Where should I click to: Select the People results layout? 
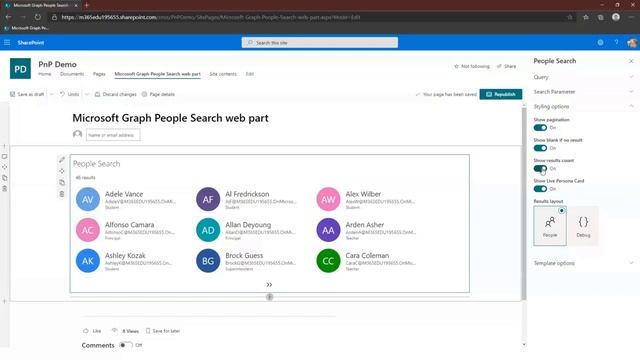(x=550, y=226)
